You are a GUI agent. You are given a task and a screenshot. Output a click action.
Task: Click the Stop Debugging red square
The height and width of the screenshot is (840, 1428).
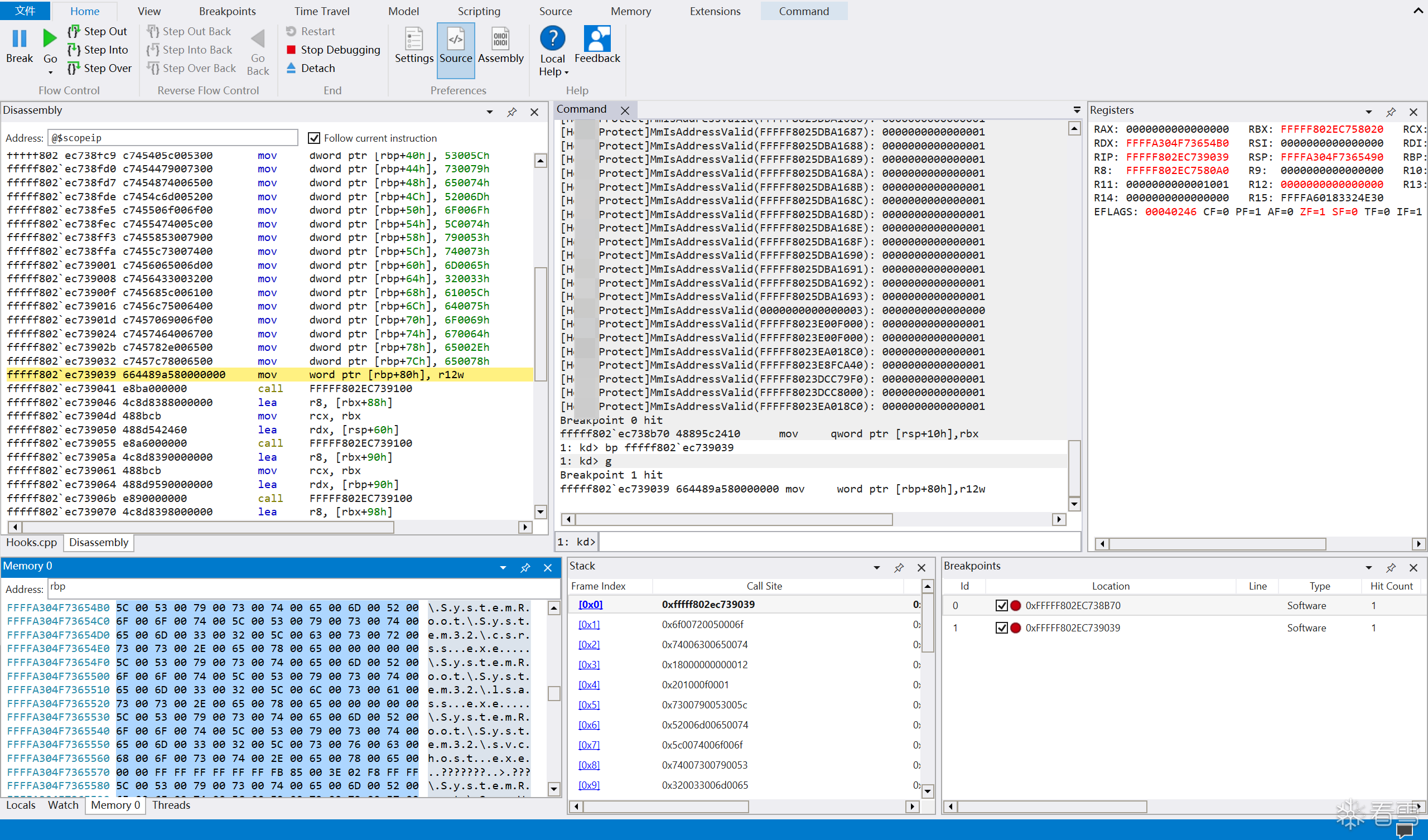[291, 50]
